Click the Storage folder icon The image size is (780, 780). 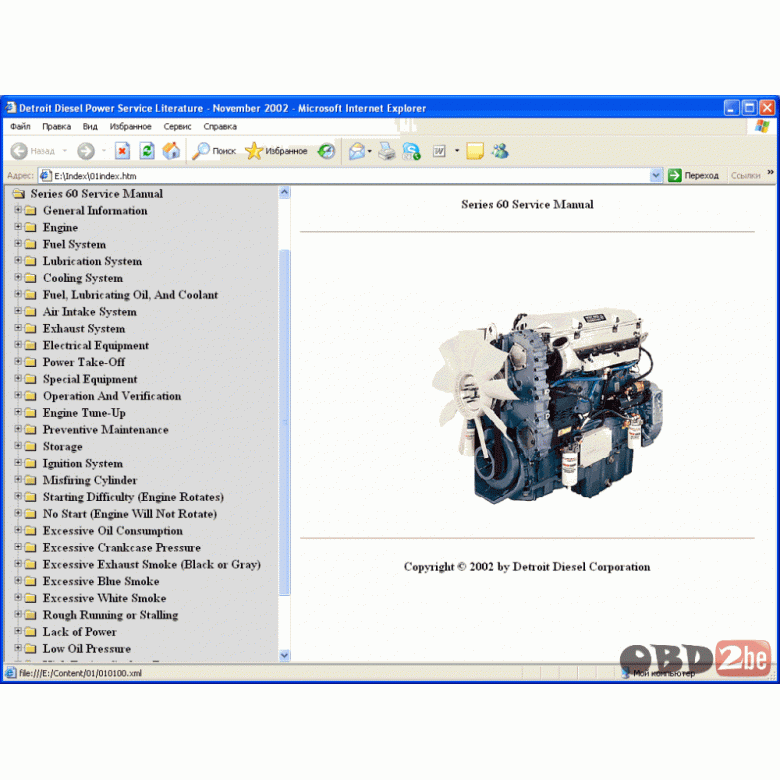31,446
